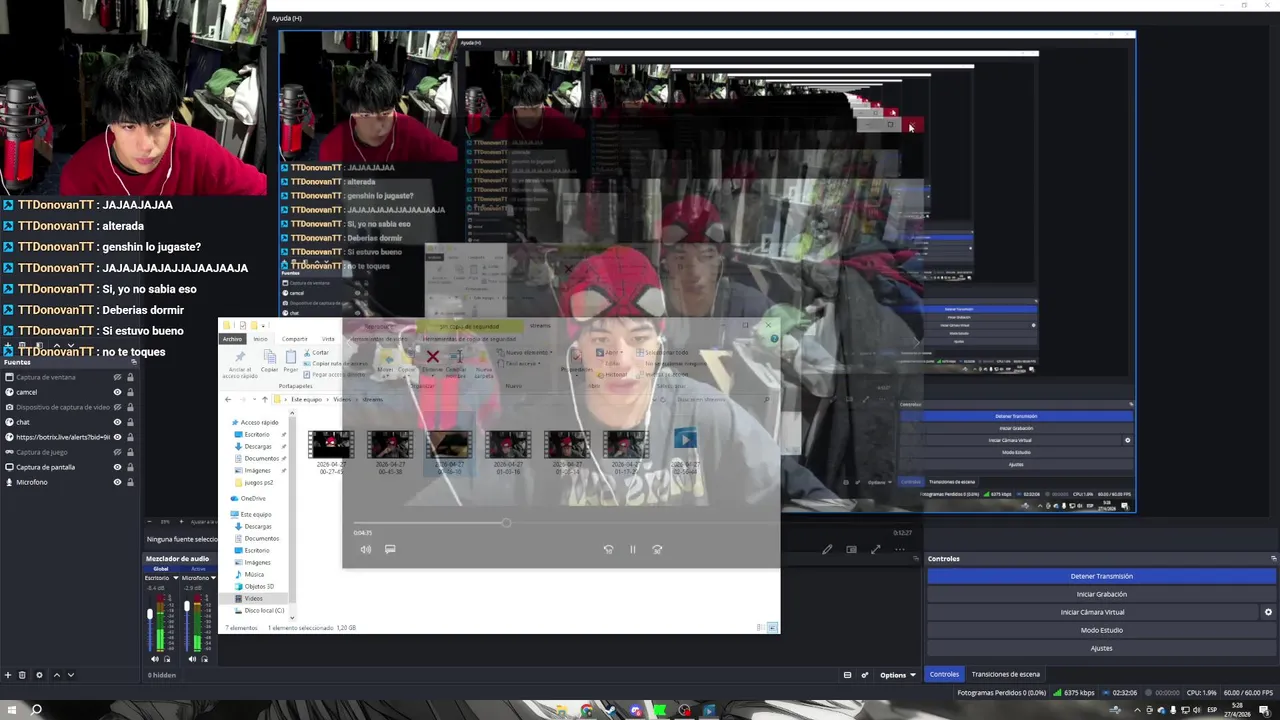Hide the Microfono source
The image size is (1280, 720).
[117, 482]
